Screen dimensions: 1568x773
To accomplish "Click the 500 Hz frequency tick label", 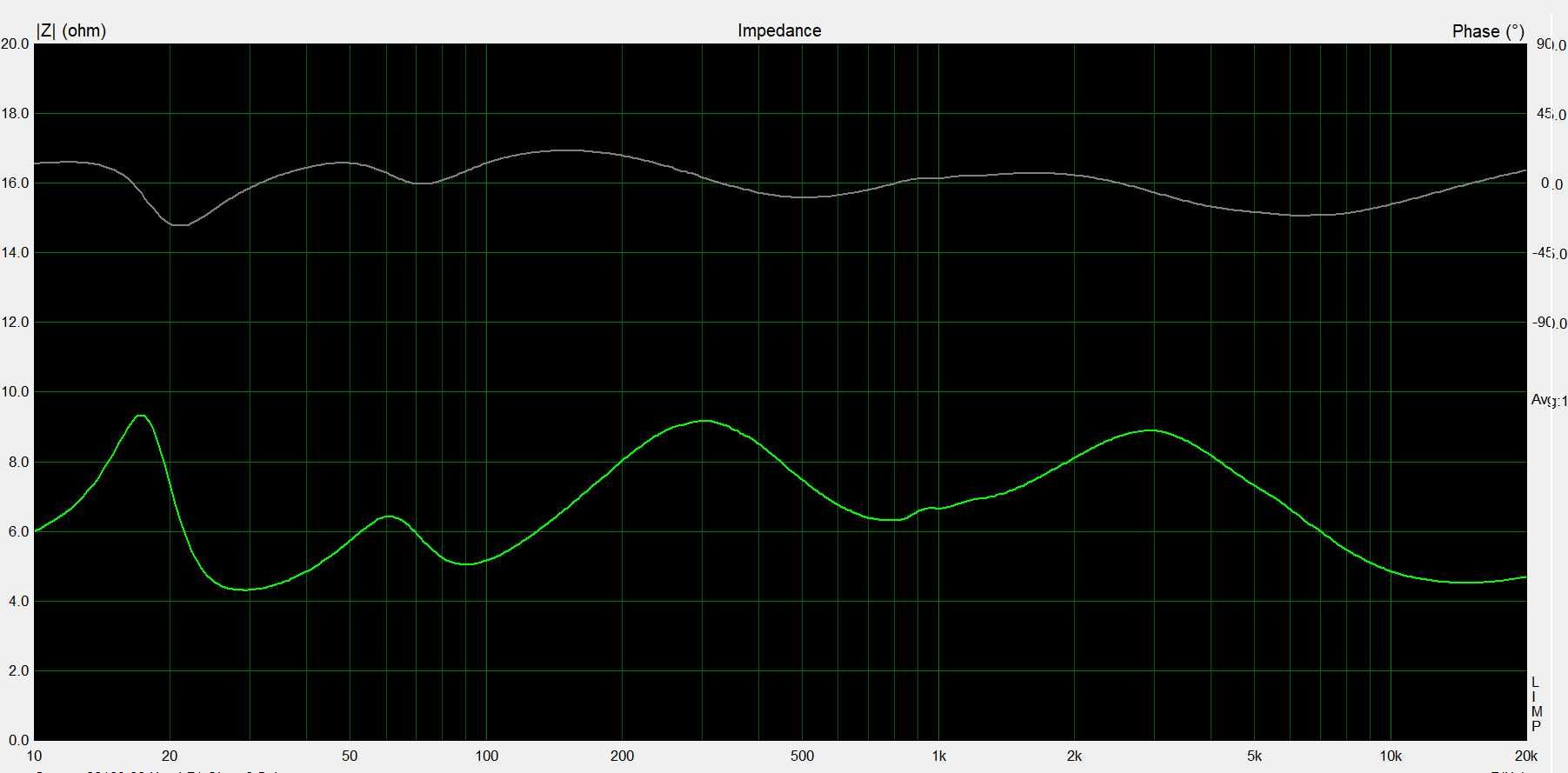I will [802, 756].
